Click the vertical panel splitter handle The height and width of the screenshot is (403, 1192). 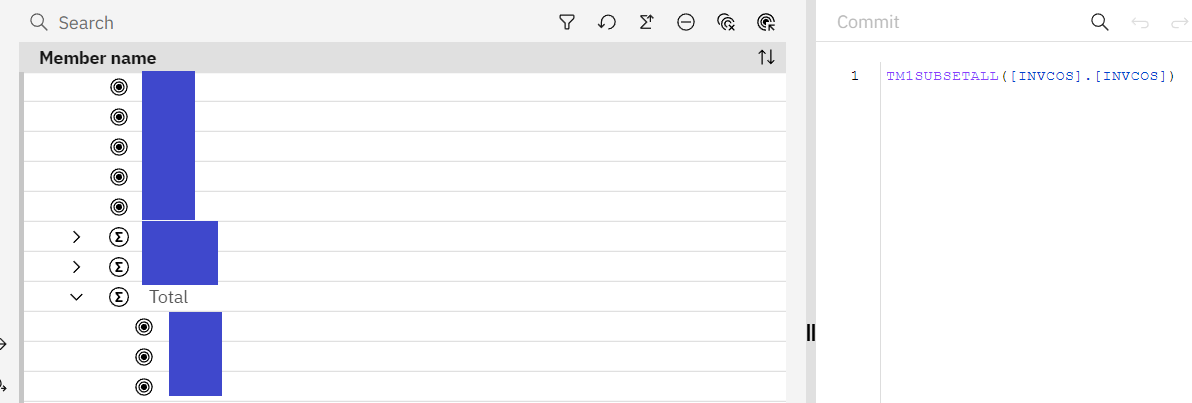tap(811, 333)
